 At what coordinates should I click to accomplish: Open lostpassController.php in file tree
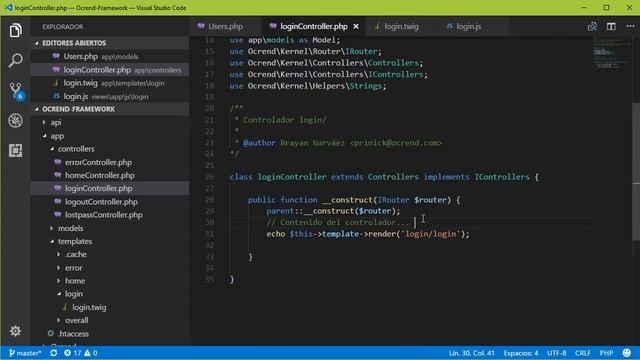(x=110, y=215)
